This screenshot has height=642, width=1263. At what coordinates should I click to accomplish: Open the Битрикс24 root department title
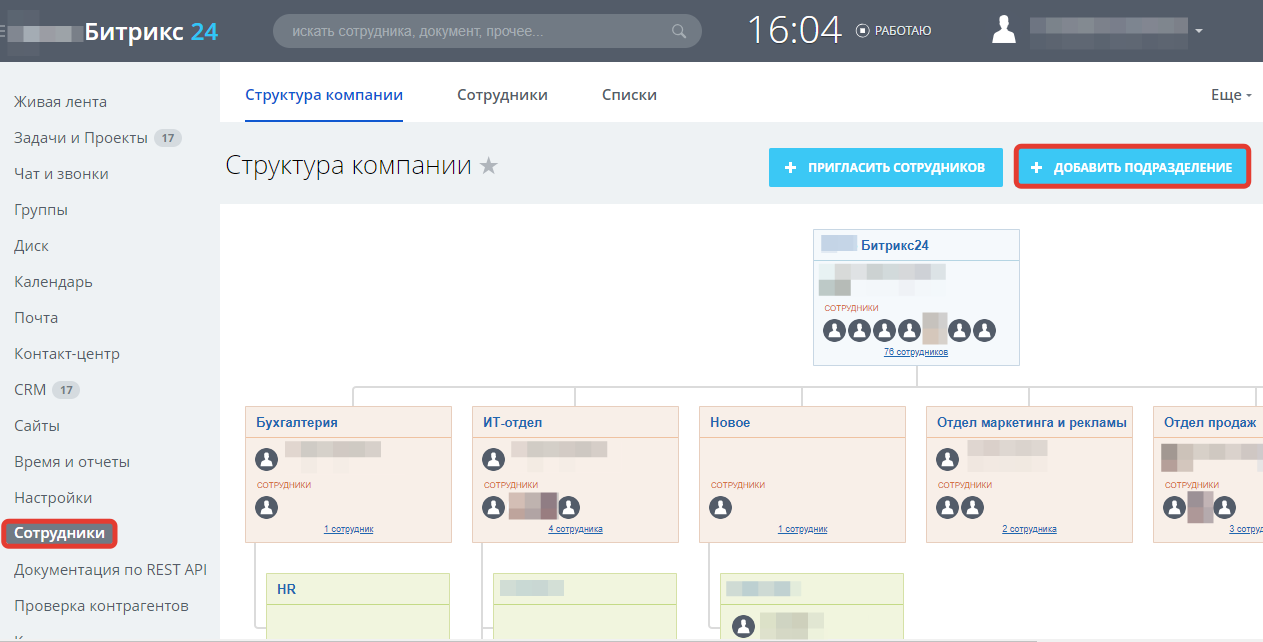point(895,244)
